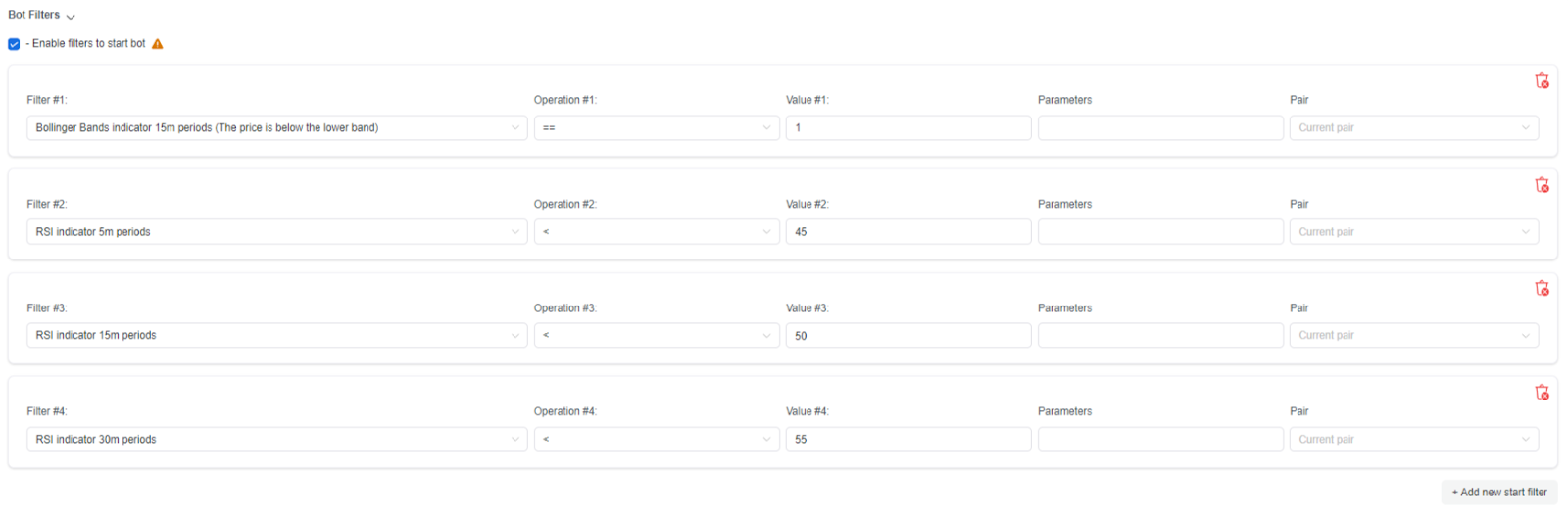Viewport: 1568px width, 518px height.
Task: Uncheck Enable filters to start bot
Action: (x=14, y=44)
